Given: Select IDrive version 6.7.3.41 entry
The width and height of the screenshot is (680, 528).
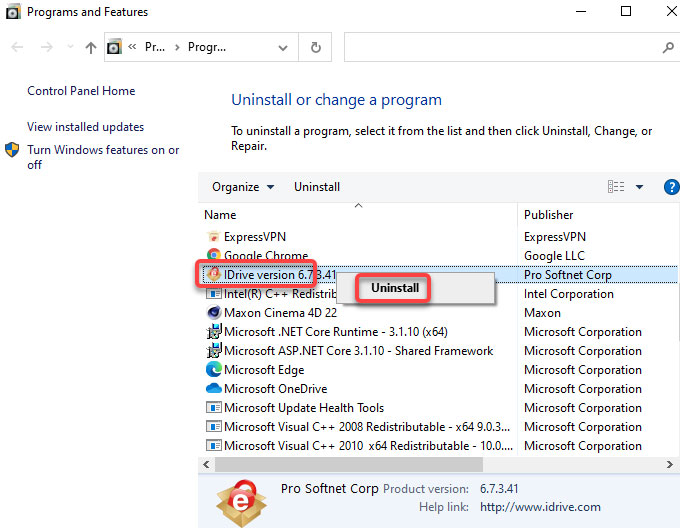Looking at the screenshot, I should (x=280, y=274).
